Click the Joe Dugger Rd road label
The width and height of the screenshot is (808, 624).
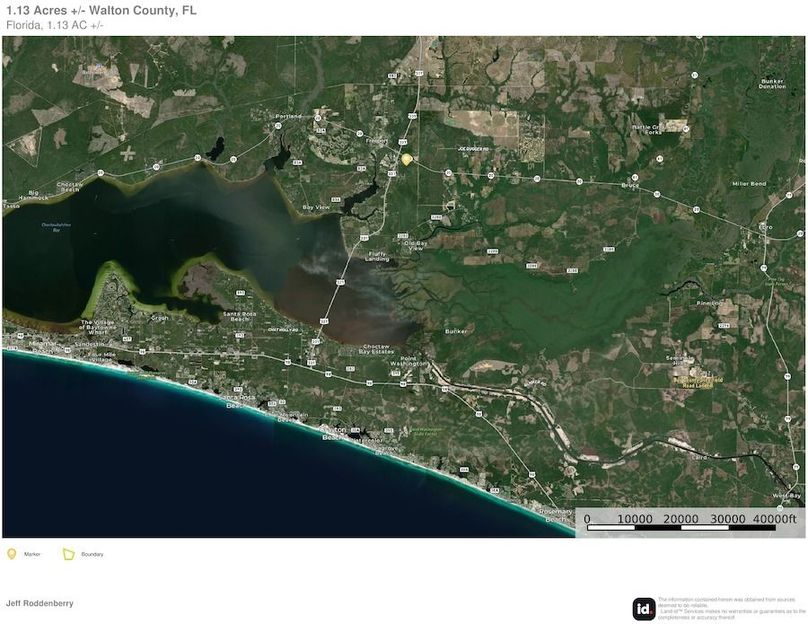pyautogui.click(x=474, y=148)
